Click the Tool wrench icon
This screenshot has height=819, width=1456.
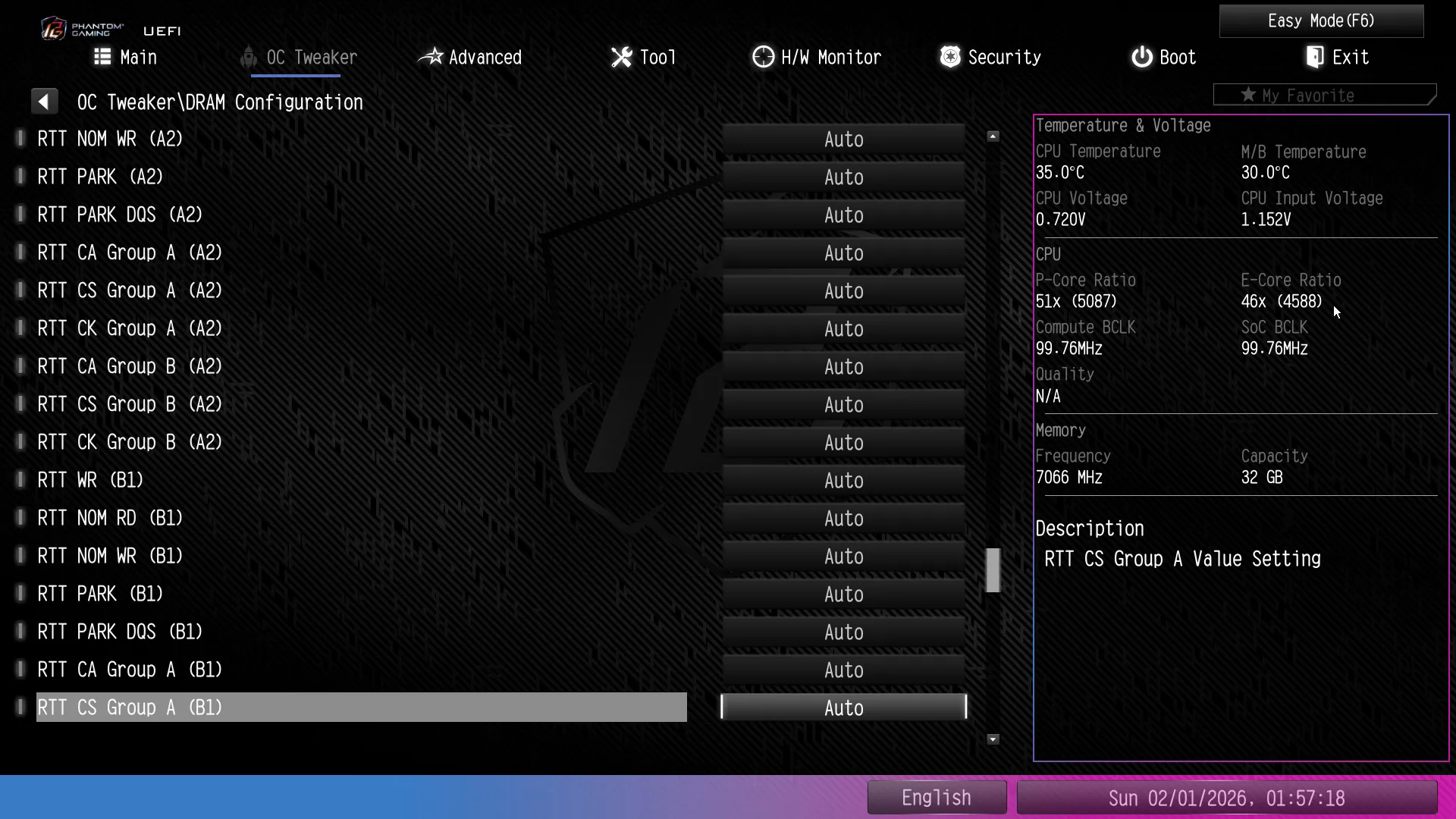pyautogui.click(x=621, y=57)
